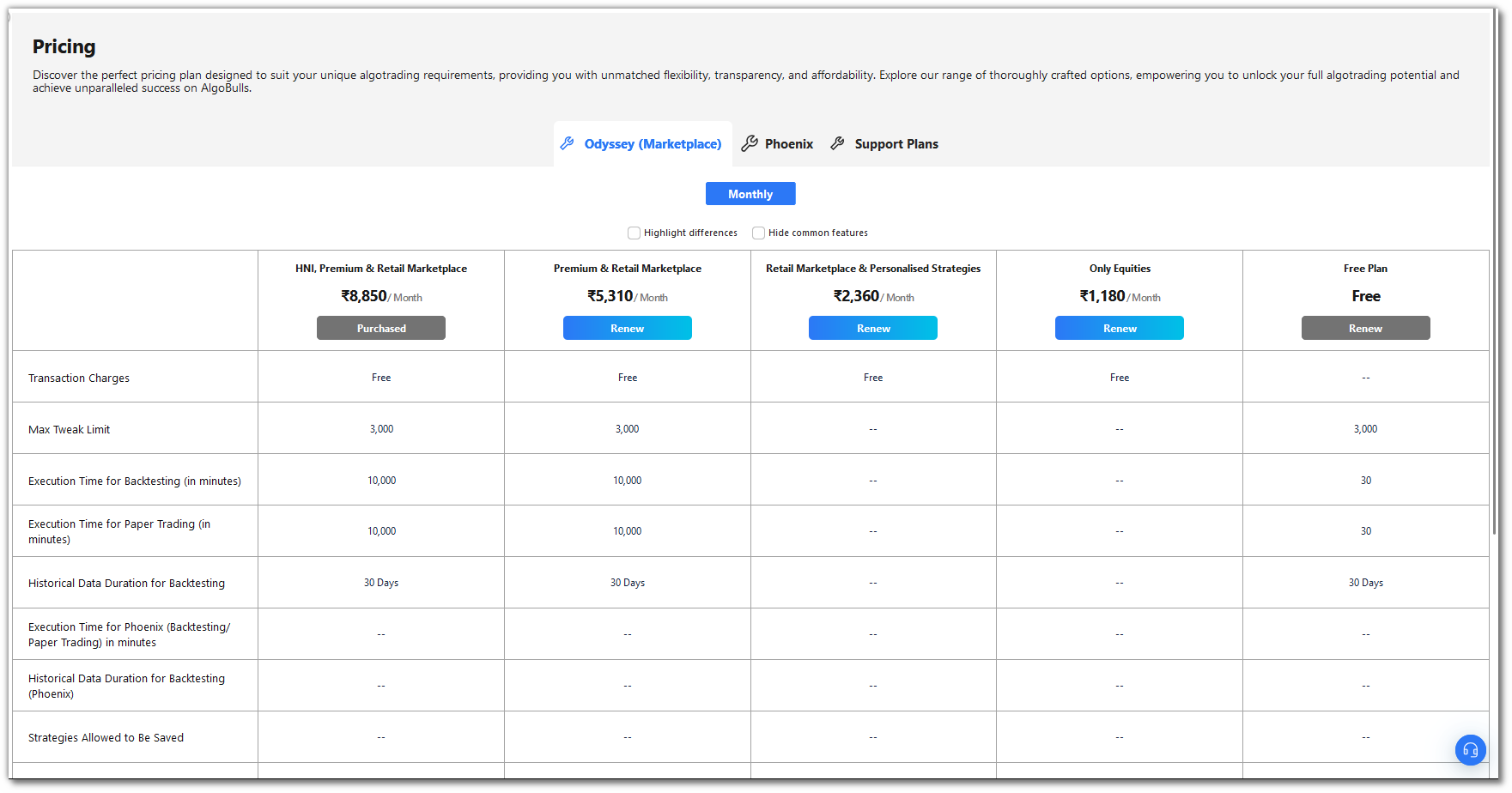Click the ₹2,360 / Month price
Image resolution: width=1512 pixels, height=793 pixels.
click(x=873, y=296)
